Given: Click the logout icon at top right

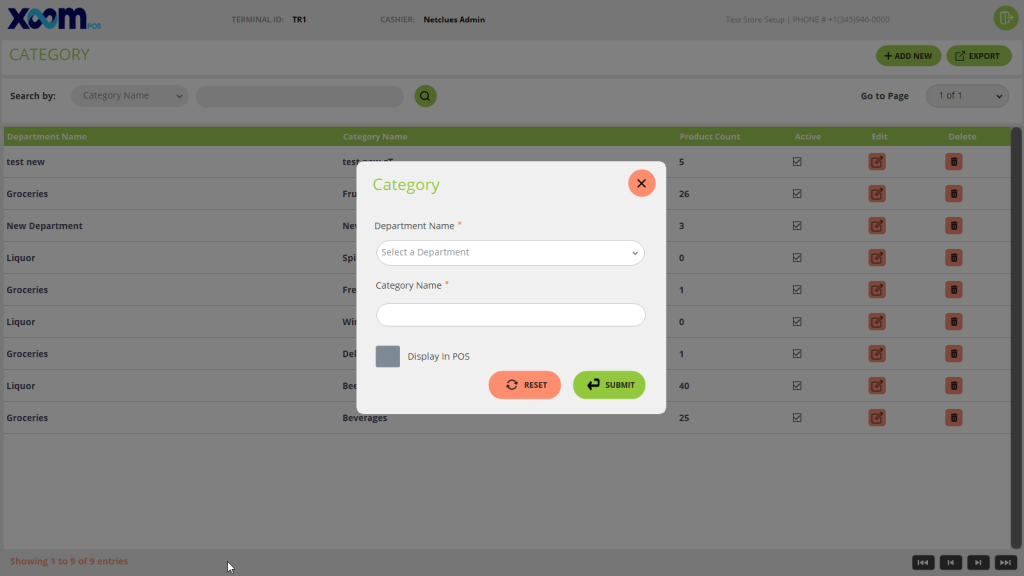Looking at the screenshot, I should point(1004,19).
